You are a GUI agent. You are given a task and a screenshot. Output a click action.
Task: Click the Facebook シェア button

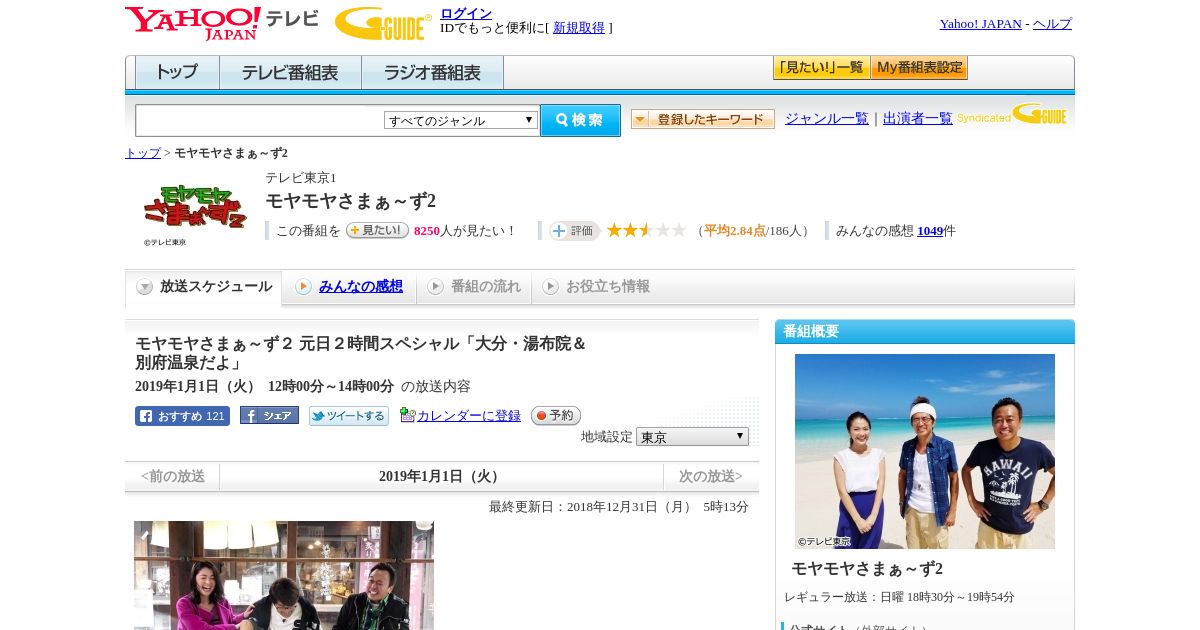[269, 415]
